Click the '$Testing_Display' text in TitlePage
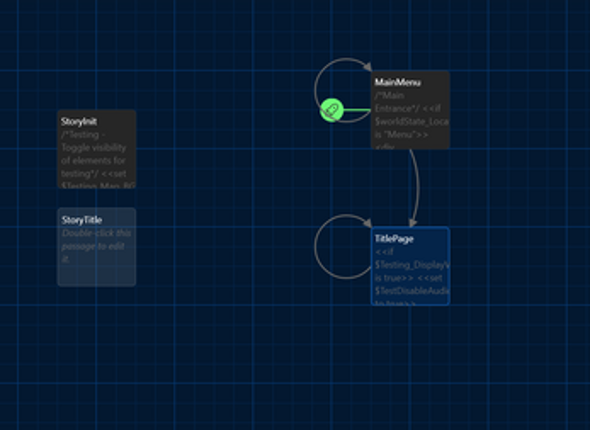This screenshot has width=590, height=430. [x=412, y=265]
